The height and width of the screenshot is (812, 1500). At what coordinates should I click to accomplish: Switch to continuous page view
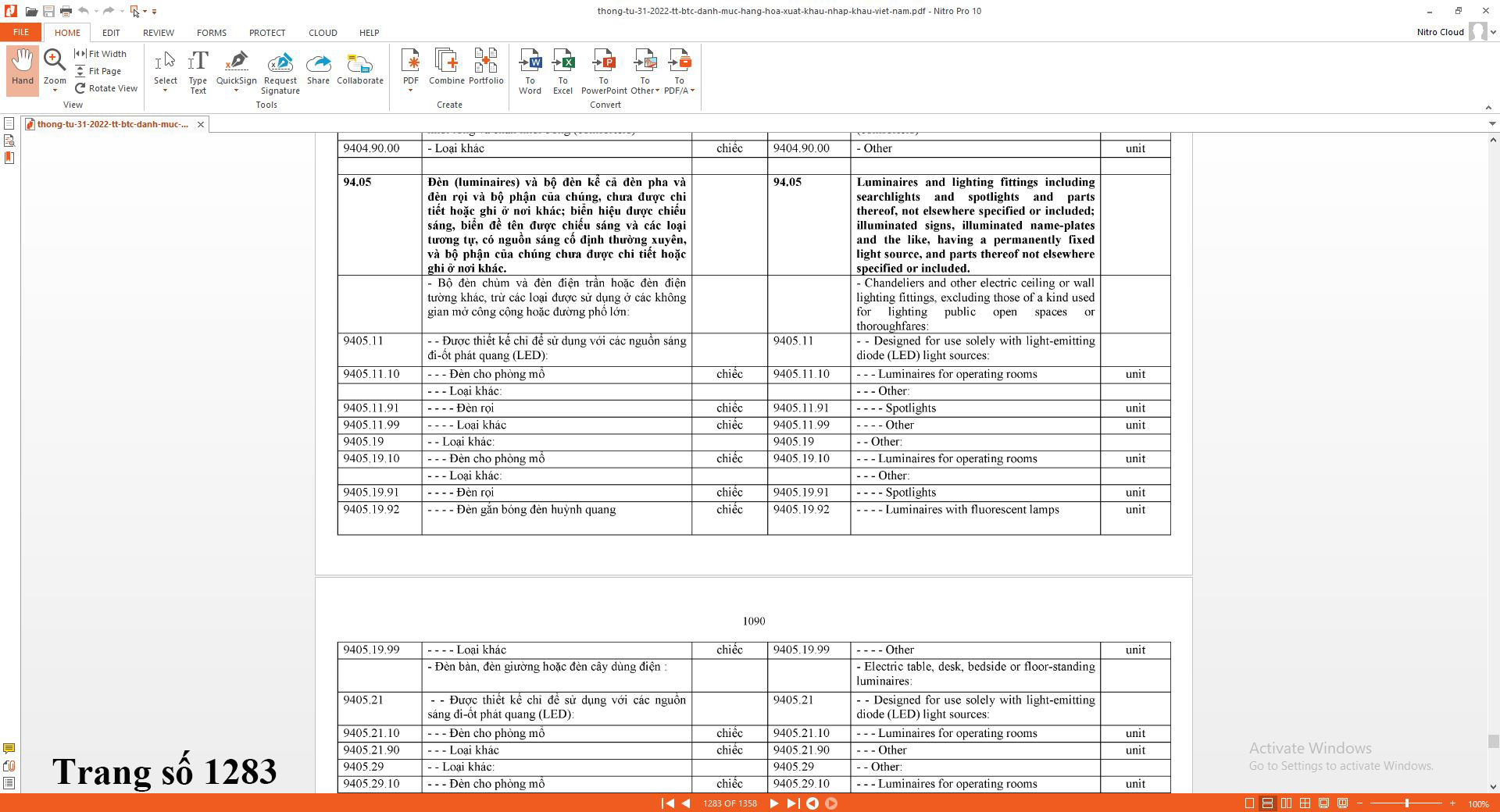pyautogui.click(x=1267, y=803)
